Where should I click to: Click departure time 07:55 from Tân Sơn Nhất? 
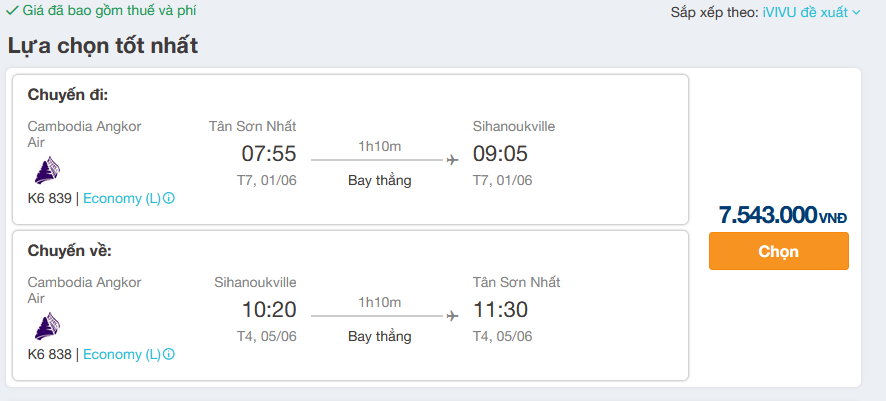coord(269,154)
